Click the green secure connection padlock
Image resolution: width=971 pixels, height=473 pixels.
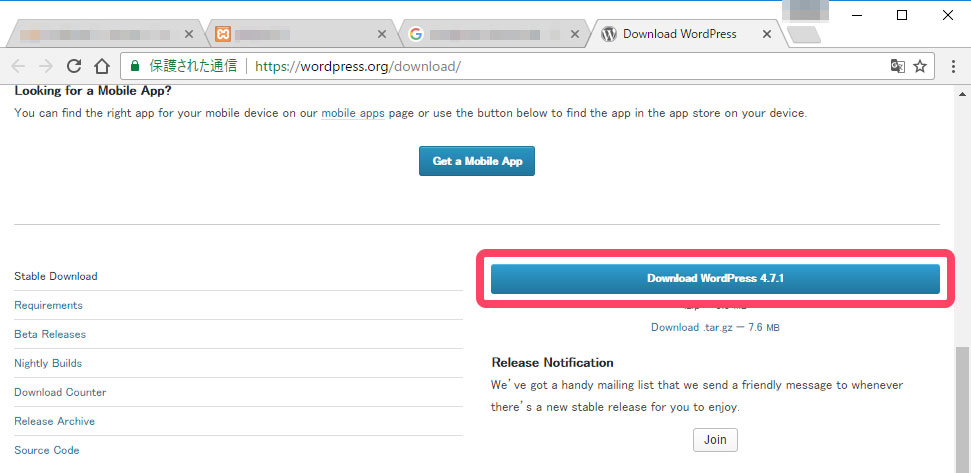click(x=135, y=66)
